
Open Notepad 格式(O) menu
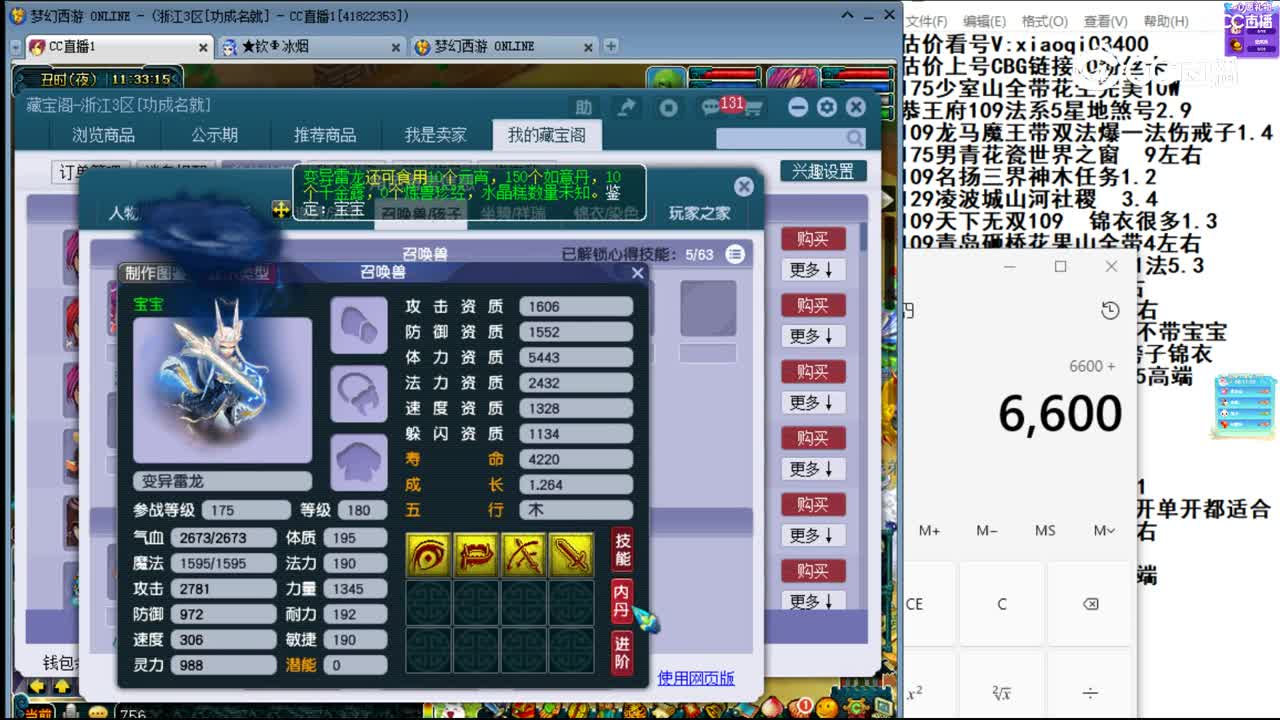[1044, 21]
